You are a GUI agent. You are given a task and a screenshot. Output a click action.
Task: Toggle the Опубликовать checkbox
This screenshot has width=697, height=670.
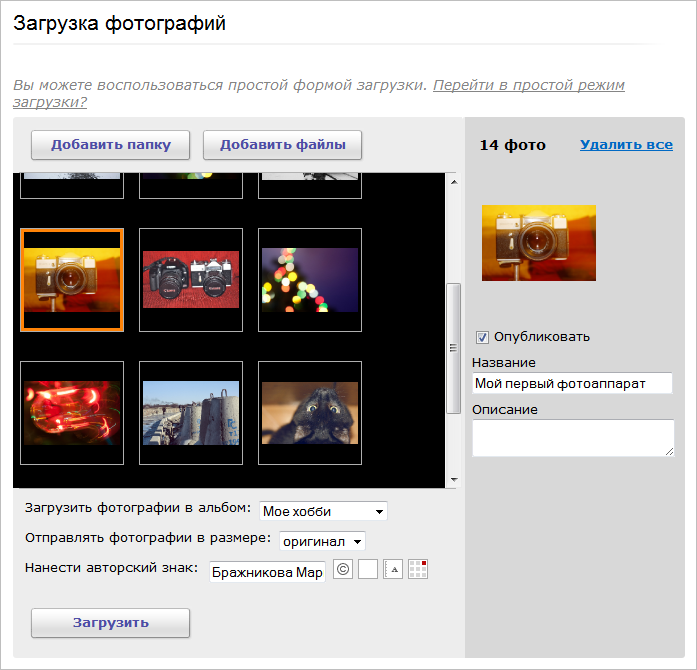click(x=482, y=337)
